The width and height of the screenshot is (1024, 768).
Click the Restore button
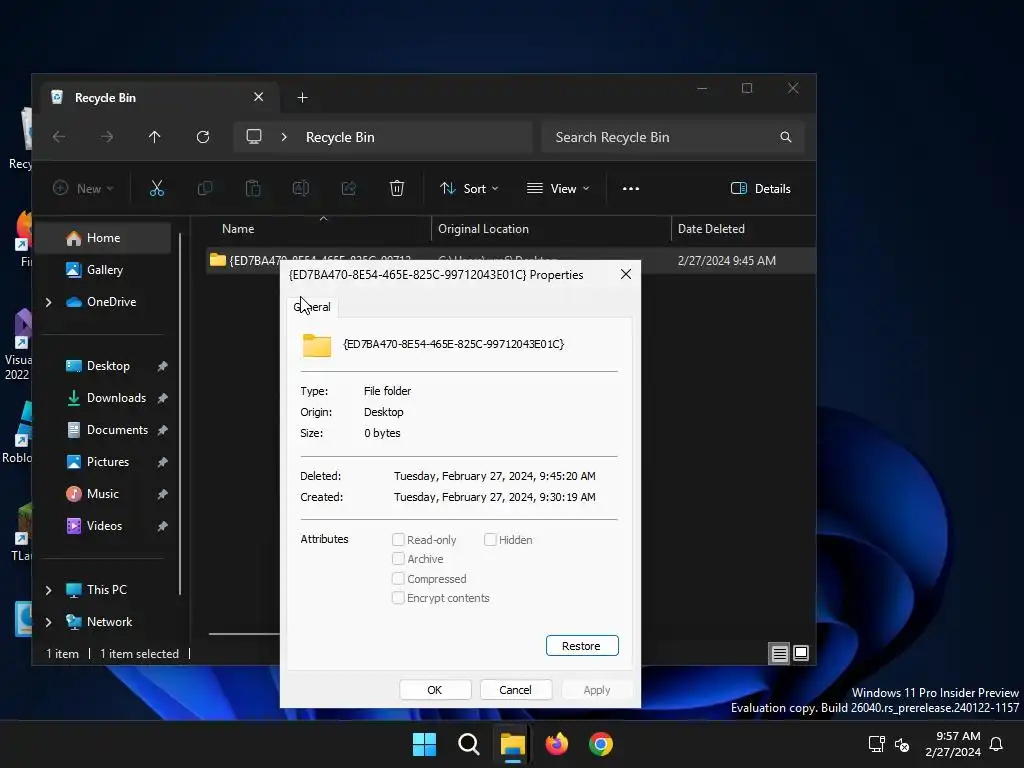tap(582, 645)
